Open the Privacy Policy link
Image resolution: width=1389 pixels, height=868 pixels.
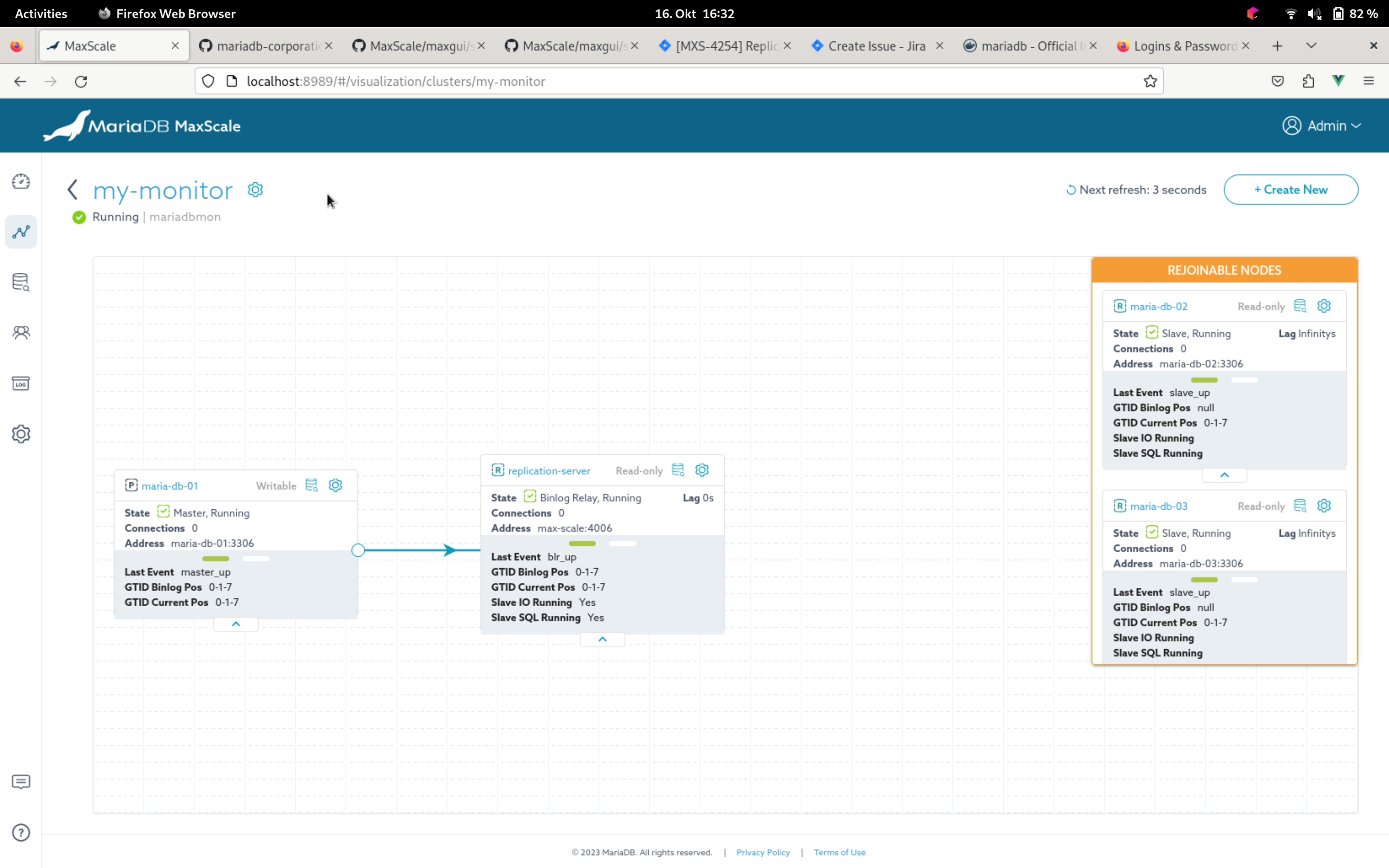763,852
